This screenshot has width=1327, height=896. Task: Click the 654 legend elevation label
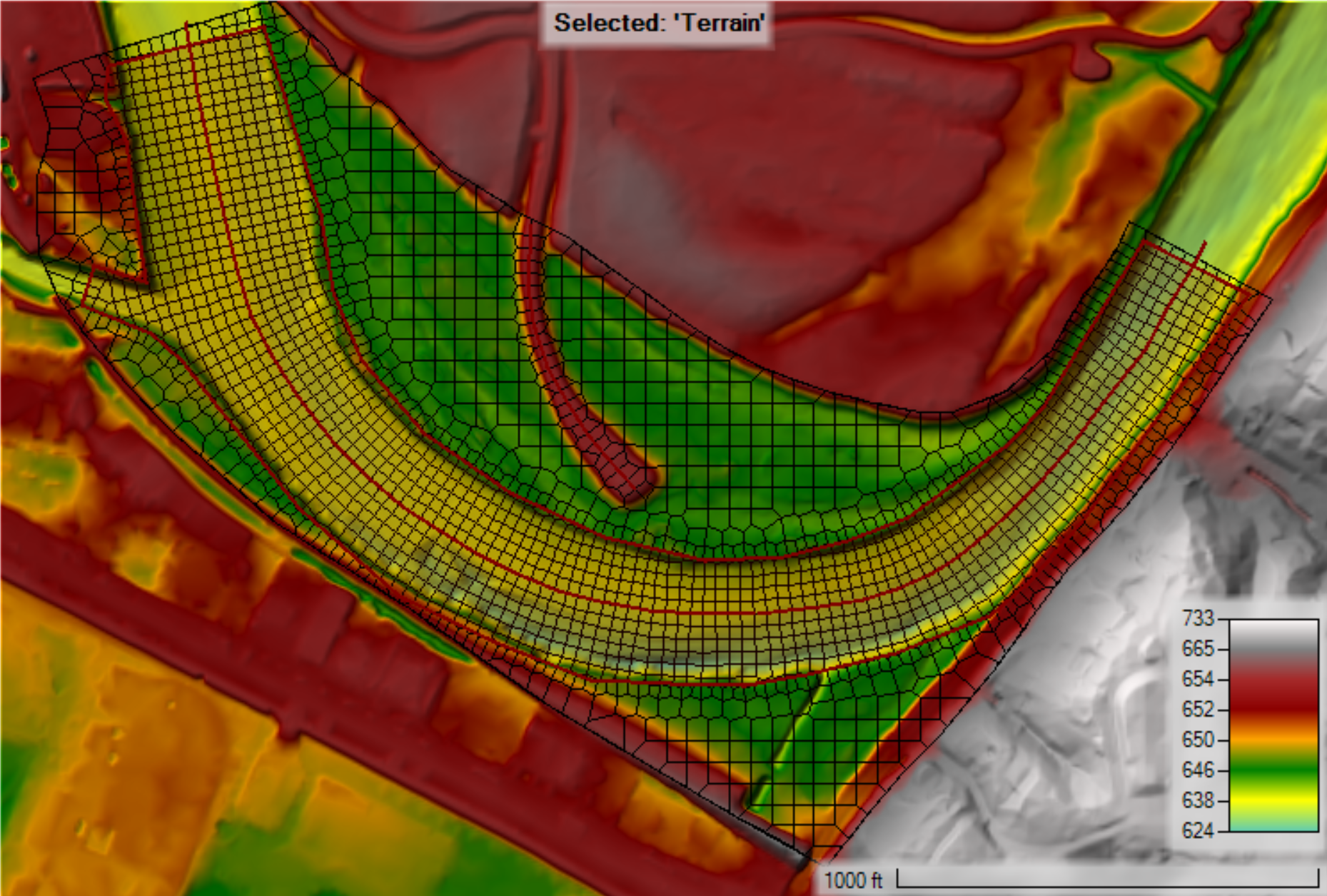(1198, 678)
